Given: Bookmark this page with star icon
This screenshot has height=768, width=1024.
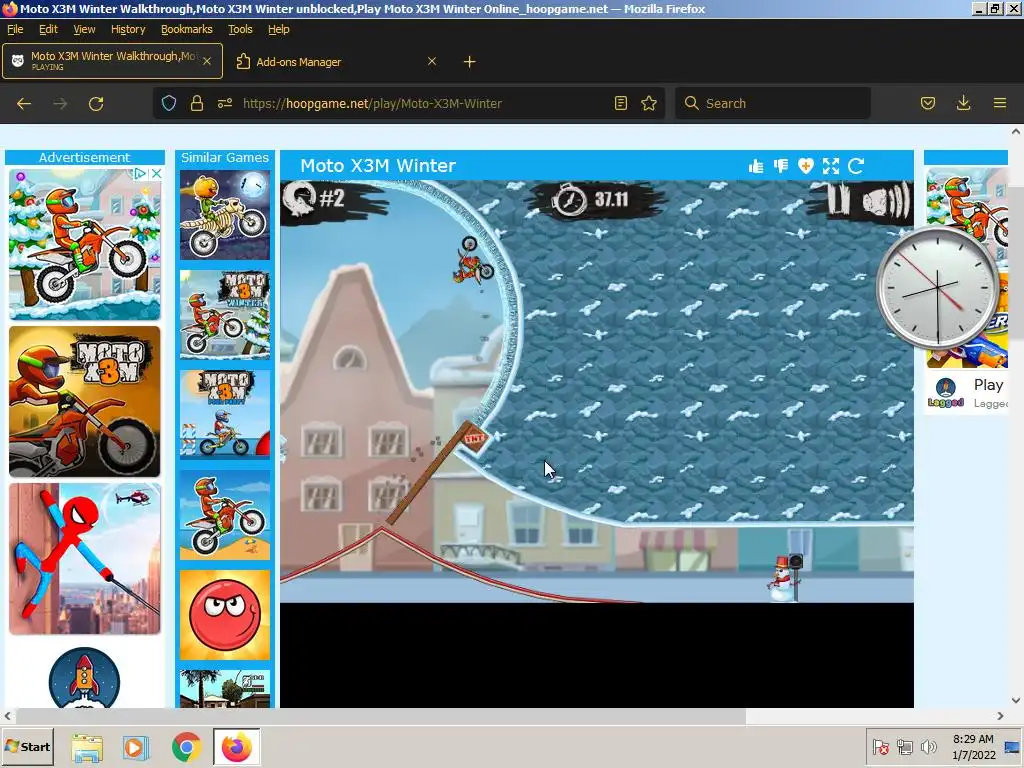Looking at the screenshot, I should coord(648,103).
